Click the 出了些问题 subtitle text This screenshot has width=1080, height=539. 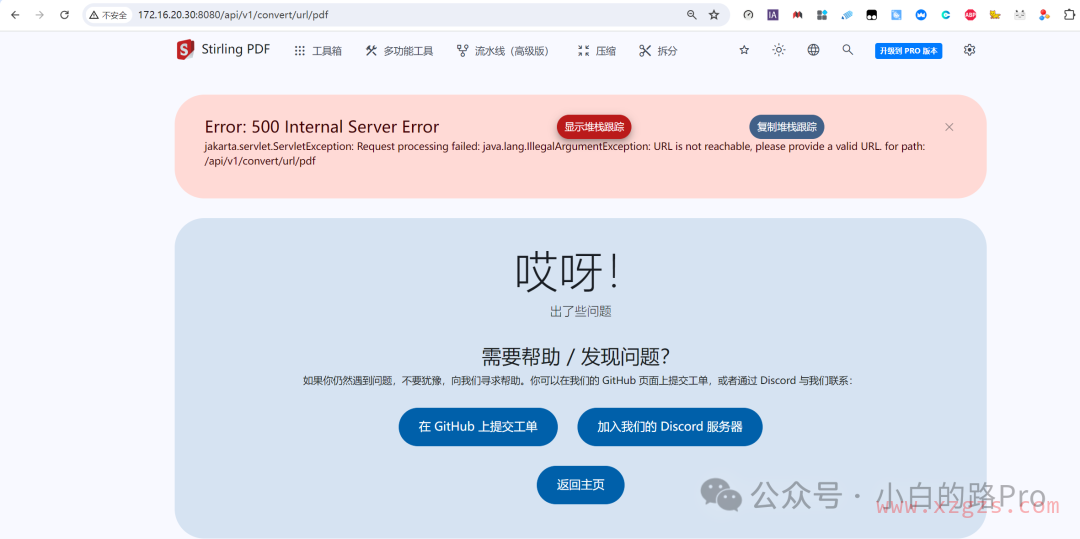point(581,311)
